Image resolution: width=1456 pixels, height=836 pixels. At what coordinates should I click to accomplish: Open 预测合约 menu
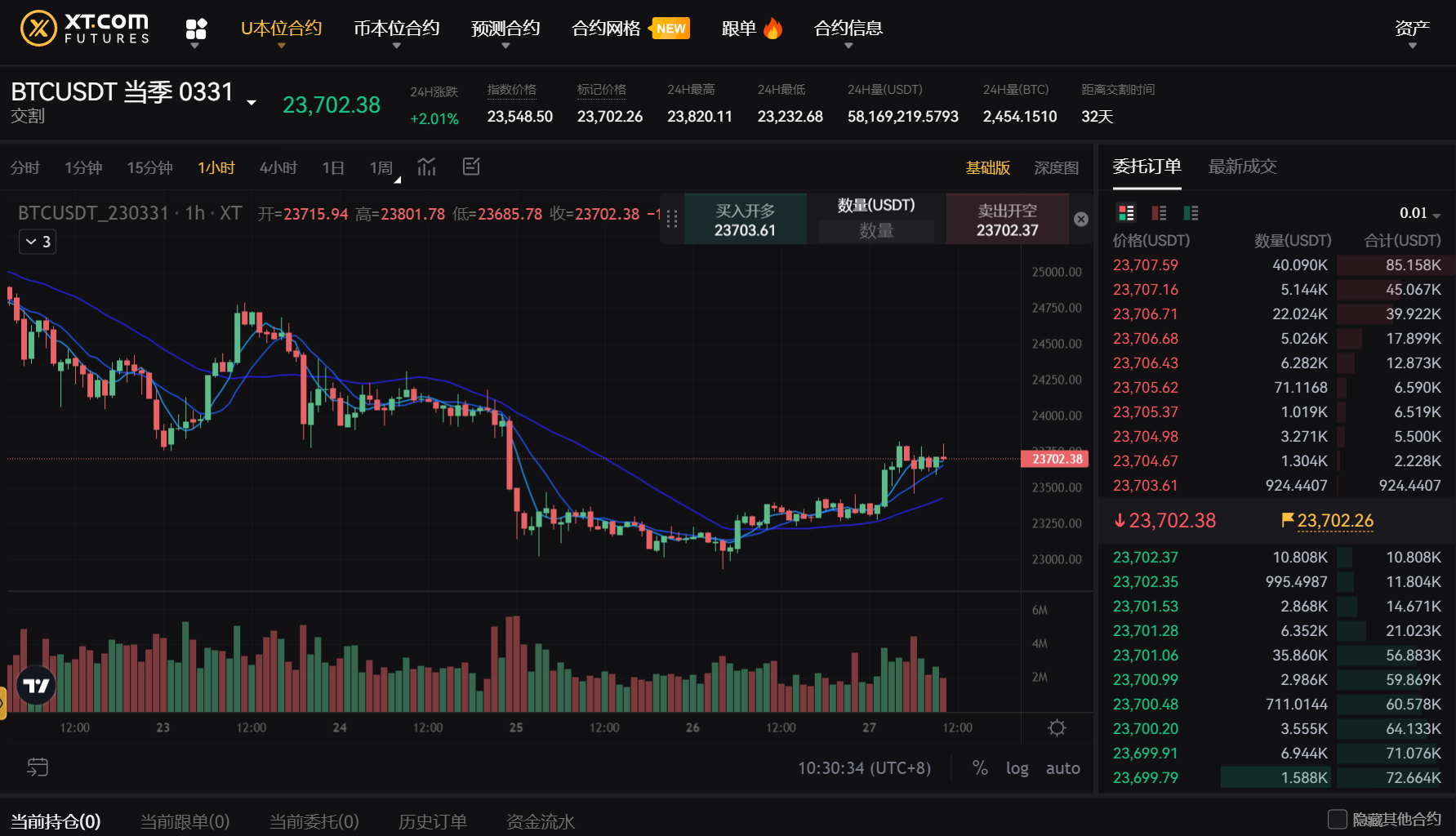pos(505,31)
